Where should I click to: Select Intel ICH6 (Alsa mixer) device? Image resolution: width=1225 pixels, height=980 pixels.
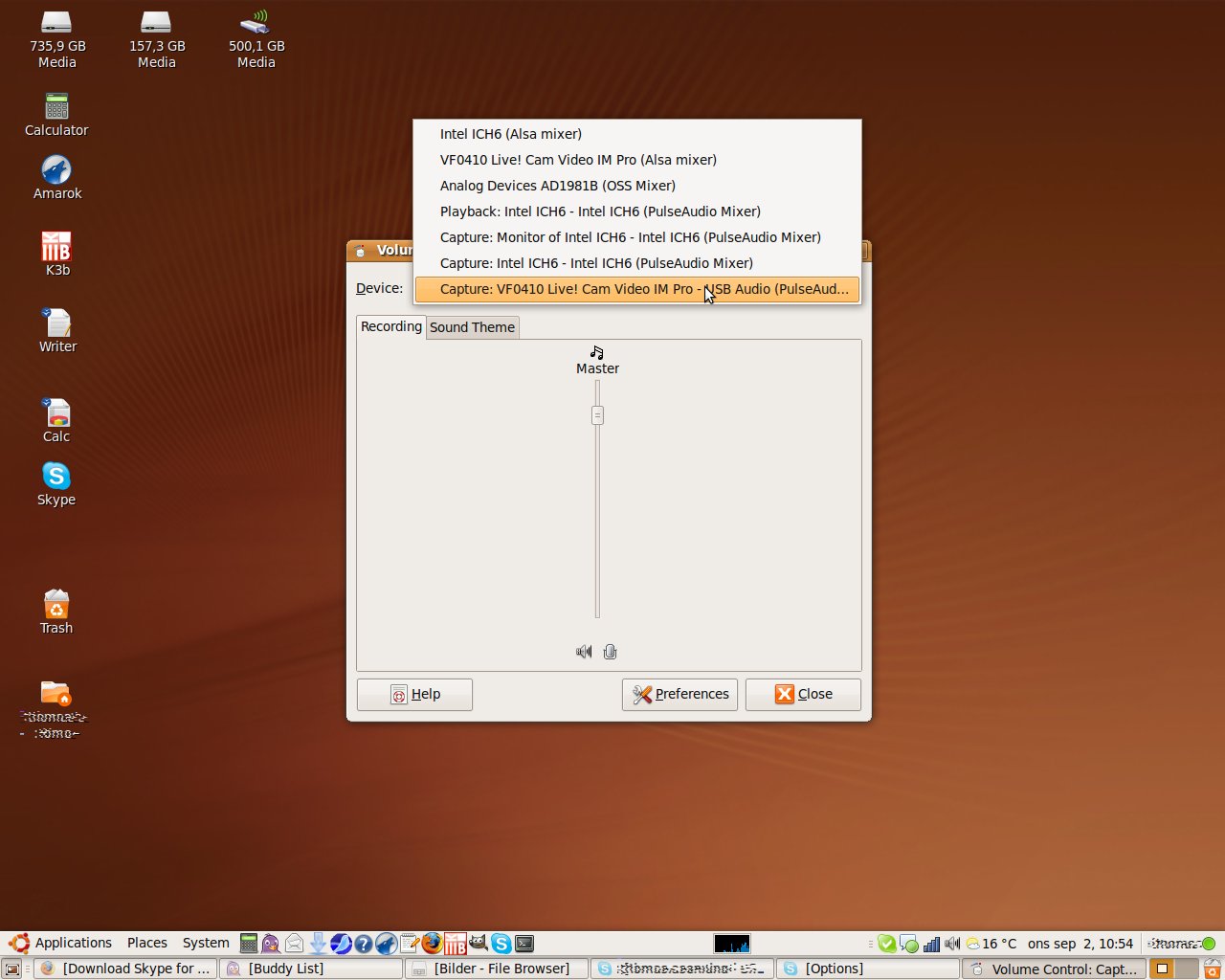(x=637, y=134)
